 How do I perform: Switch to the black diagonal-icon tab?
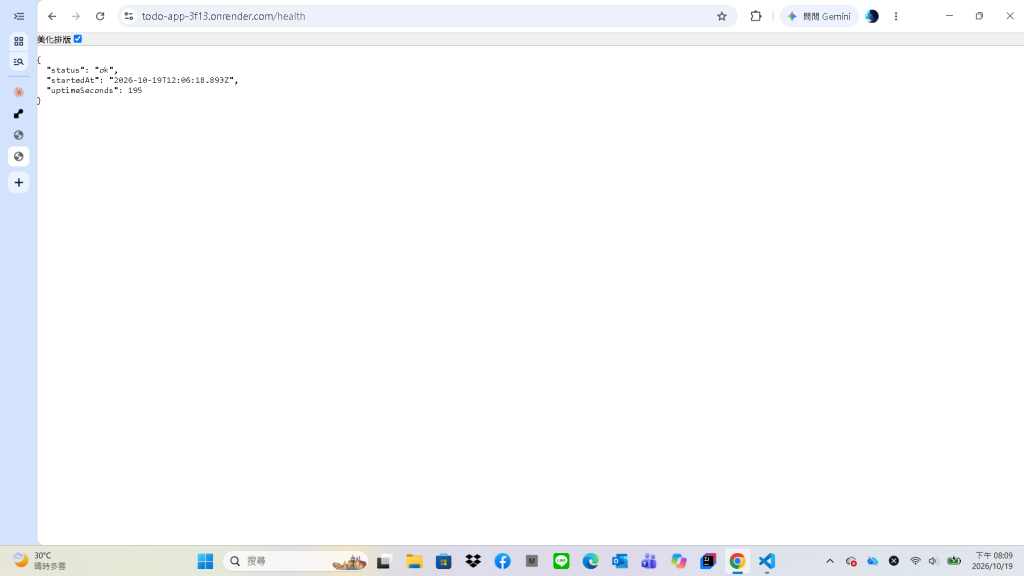coord(19,114)
